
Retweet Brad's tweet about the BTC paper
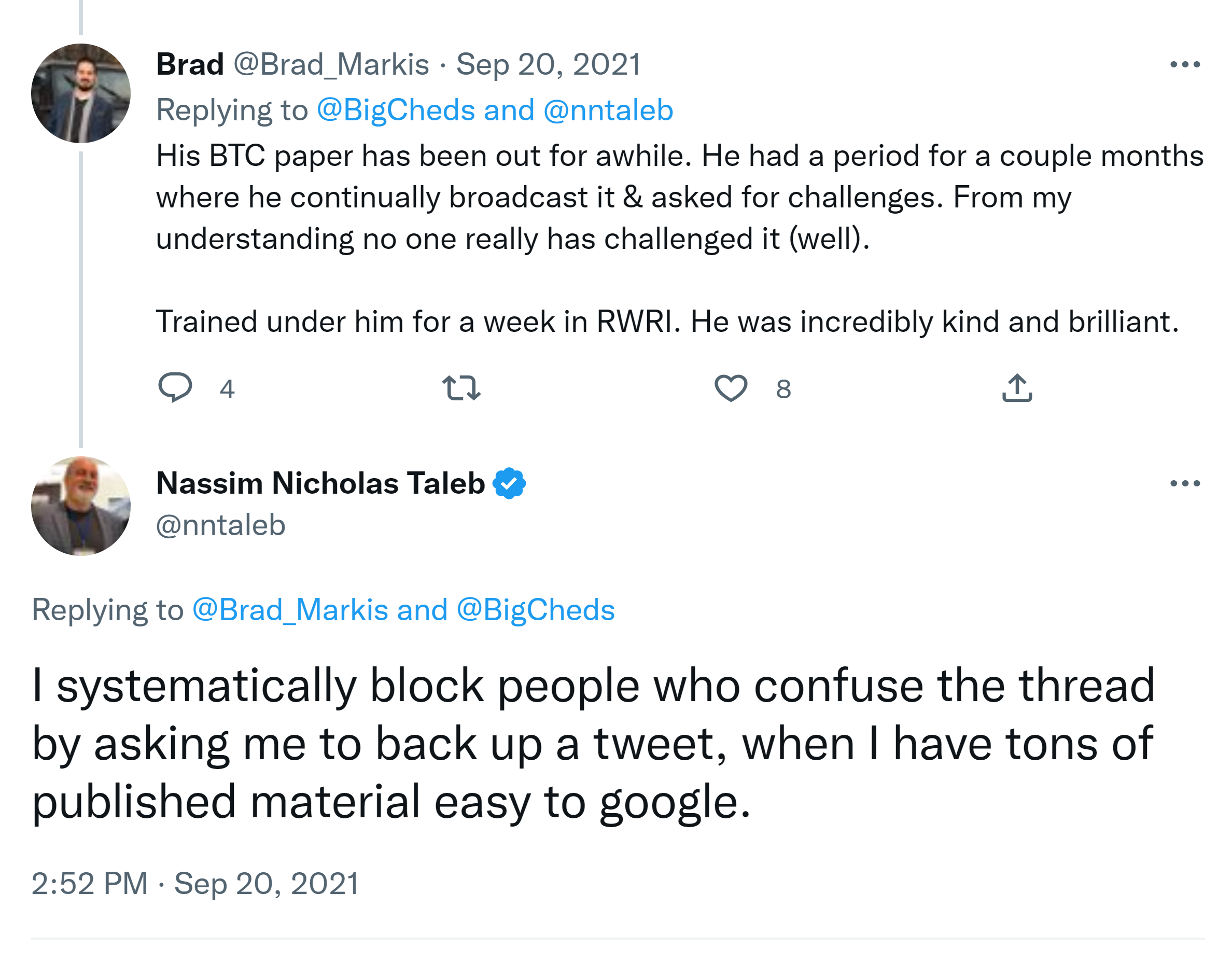(x=461, y=388)
